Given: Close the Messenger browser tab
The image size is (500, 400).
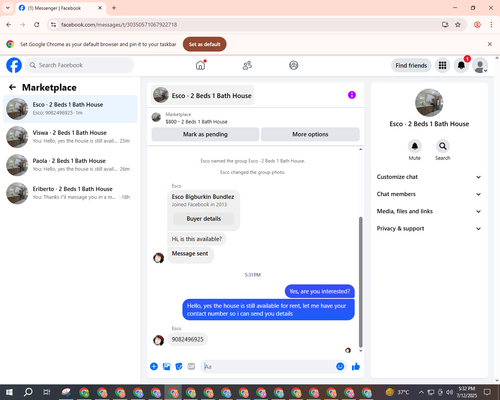Looking at the screenshot, I should [x=100, y=8].
